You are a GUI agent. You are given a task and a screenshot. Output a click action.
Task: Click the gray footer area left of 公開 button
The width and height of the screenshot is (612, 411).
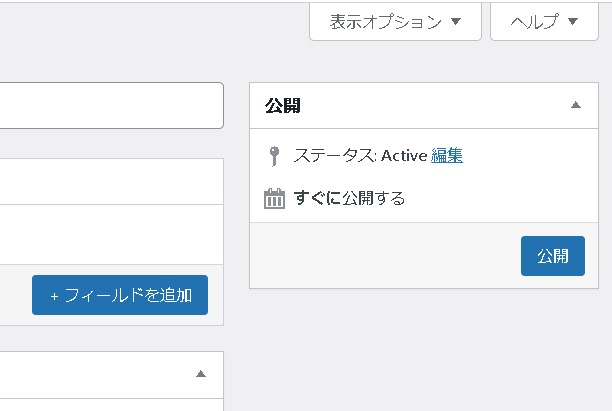pos(380,256)
